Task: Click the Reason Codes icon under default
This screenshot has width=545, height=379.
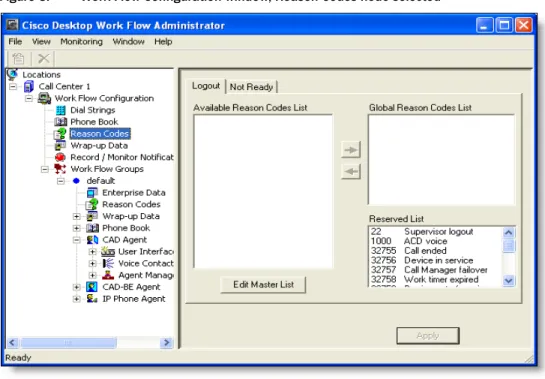Action: [x=92, y=204]
